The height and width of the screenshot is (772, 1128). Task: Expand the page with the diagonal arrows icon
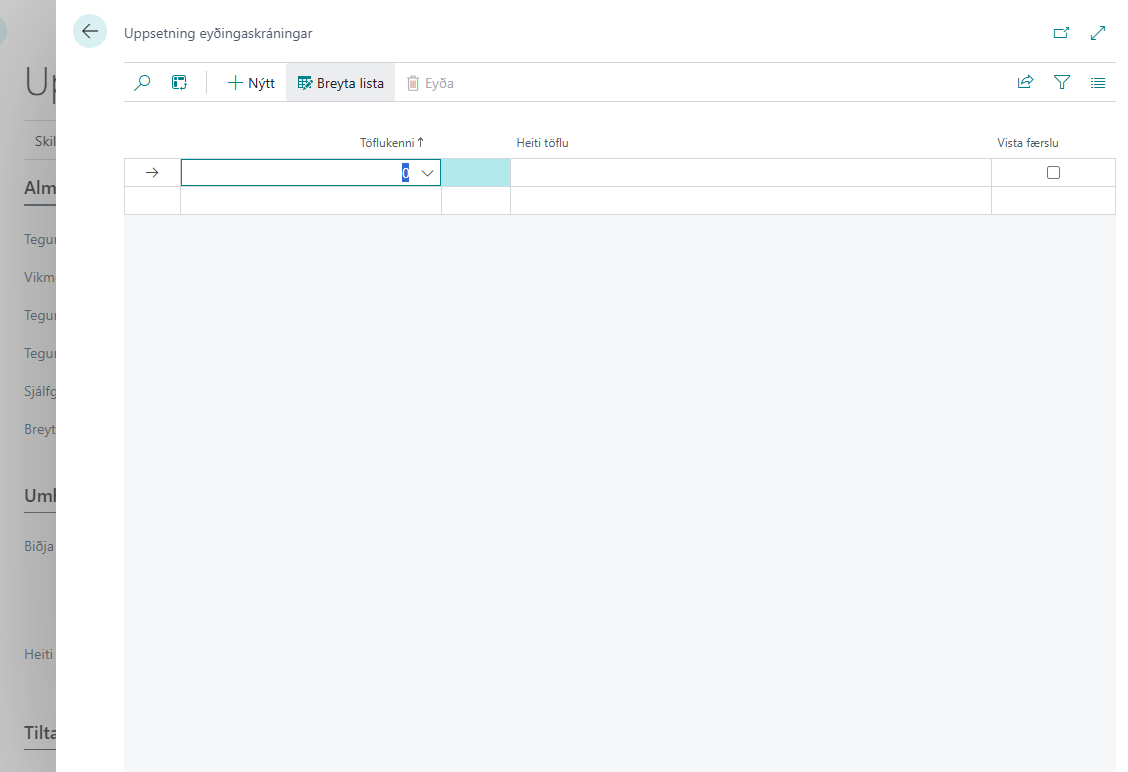(x=1098, y=33)
